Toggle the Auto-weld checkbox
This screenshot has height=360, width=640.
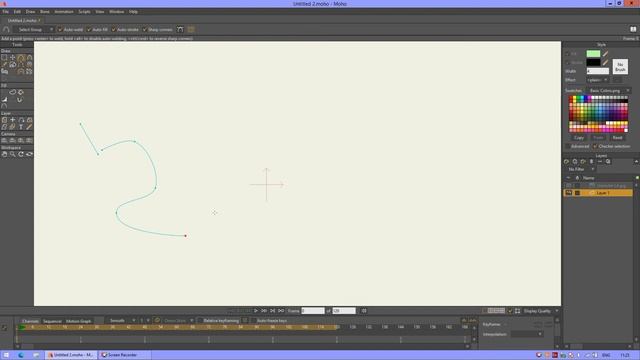pyautogui.click(x=60, y=29)
